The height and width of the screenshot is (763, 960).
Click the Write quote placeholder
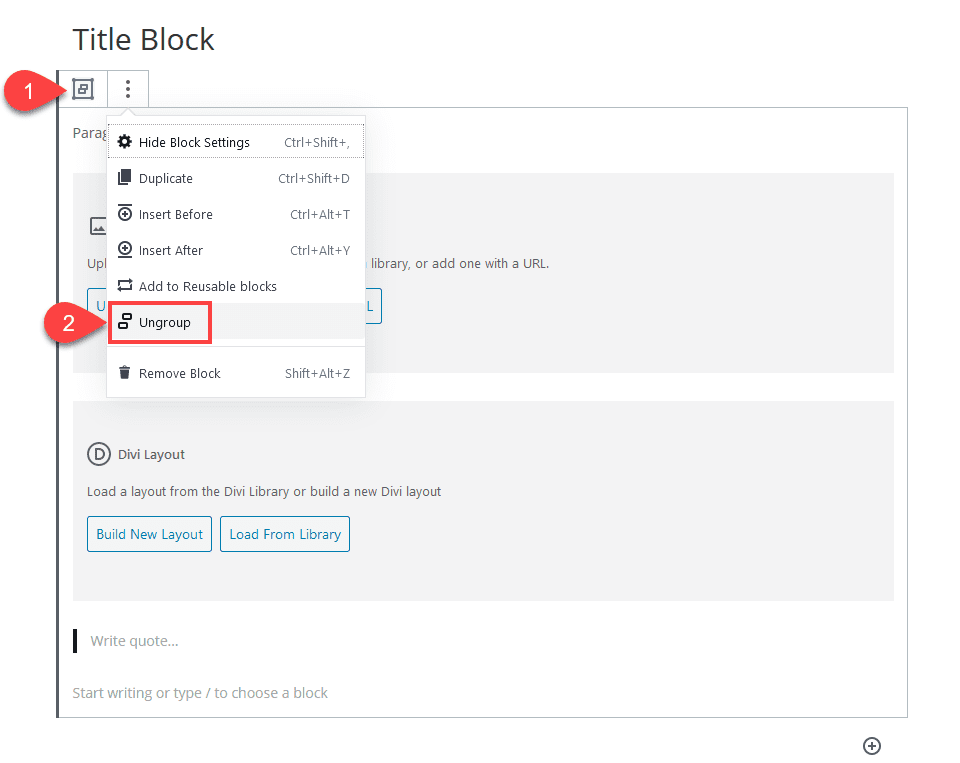tap(134, 641)
